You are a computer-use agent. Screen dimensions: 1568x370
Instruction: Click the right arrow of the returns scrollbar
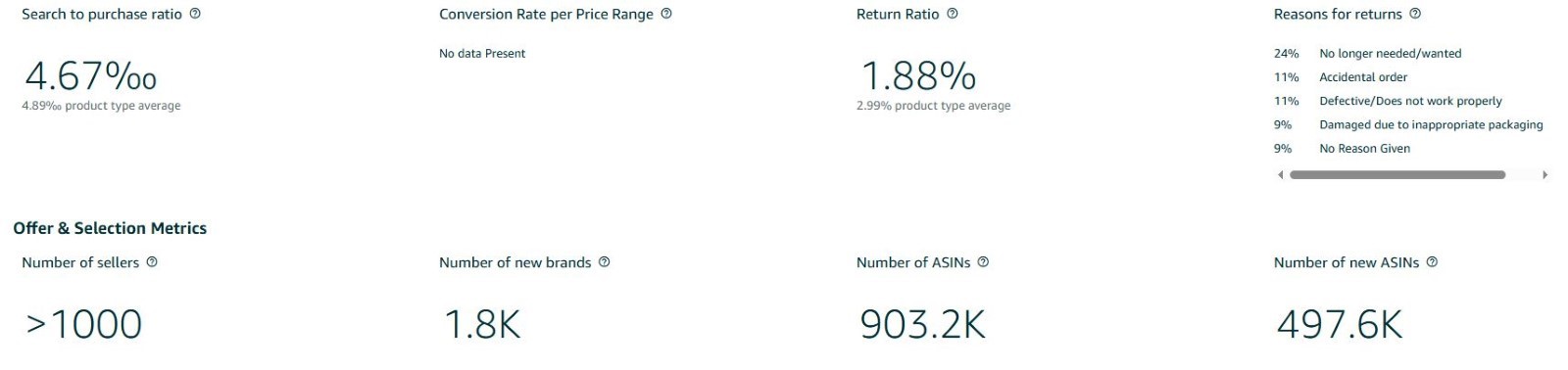tap(1545, 175)
